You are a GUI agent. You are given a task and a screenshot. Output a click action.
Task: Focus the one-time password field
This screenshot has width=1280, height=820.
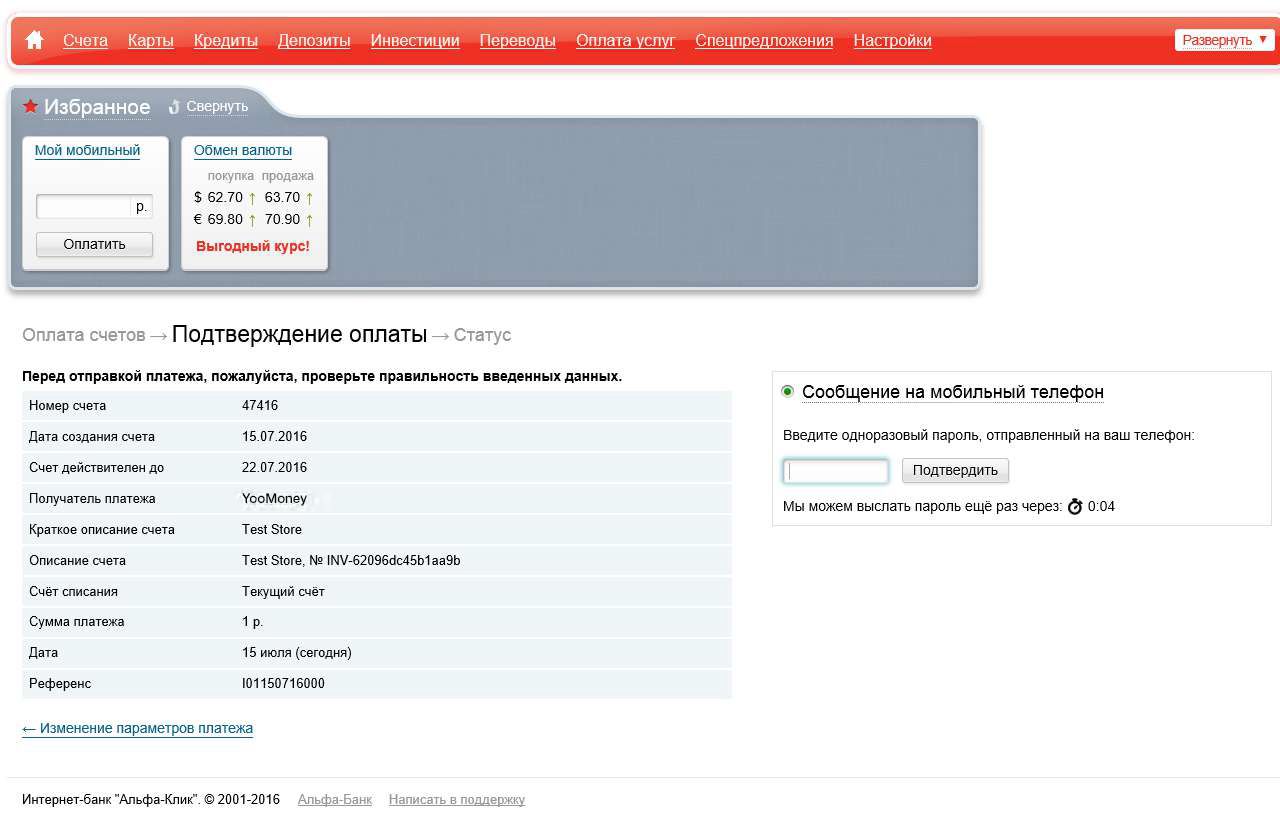pyautogui.click(x=836, y=470)
